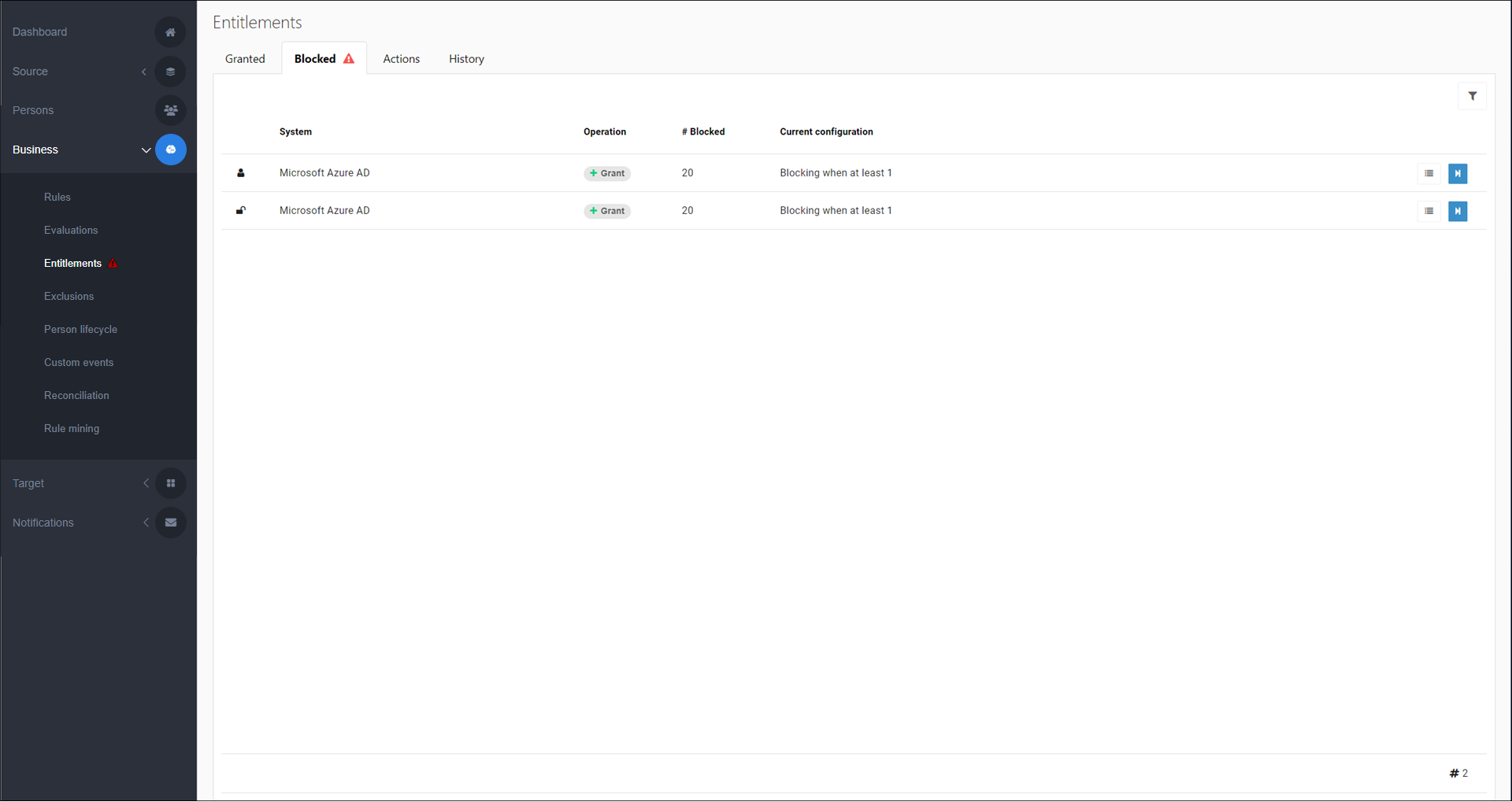Click the Notifications envelope icon
Viewport: 1512px width, 802px height.
pos(170,523)
